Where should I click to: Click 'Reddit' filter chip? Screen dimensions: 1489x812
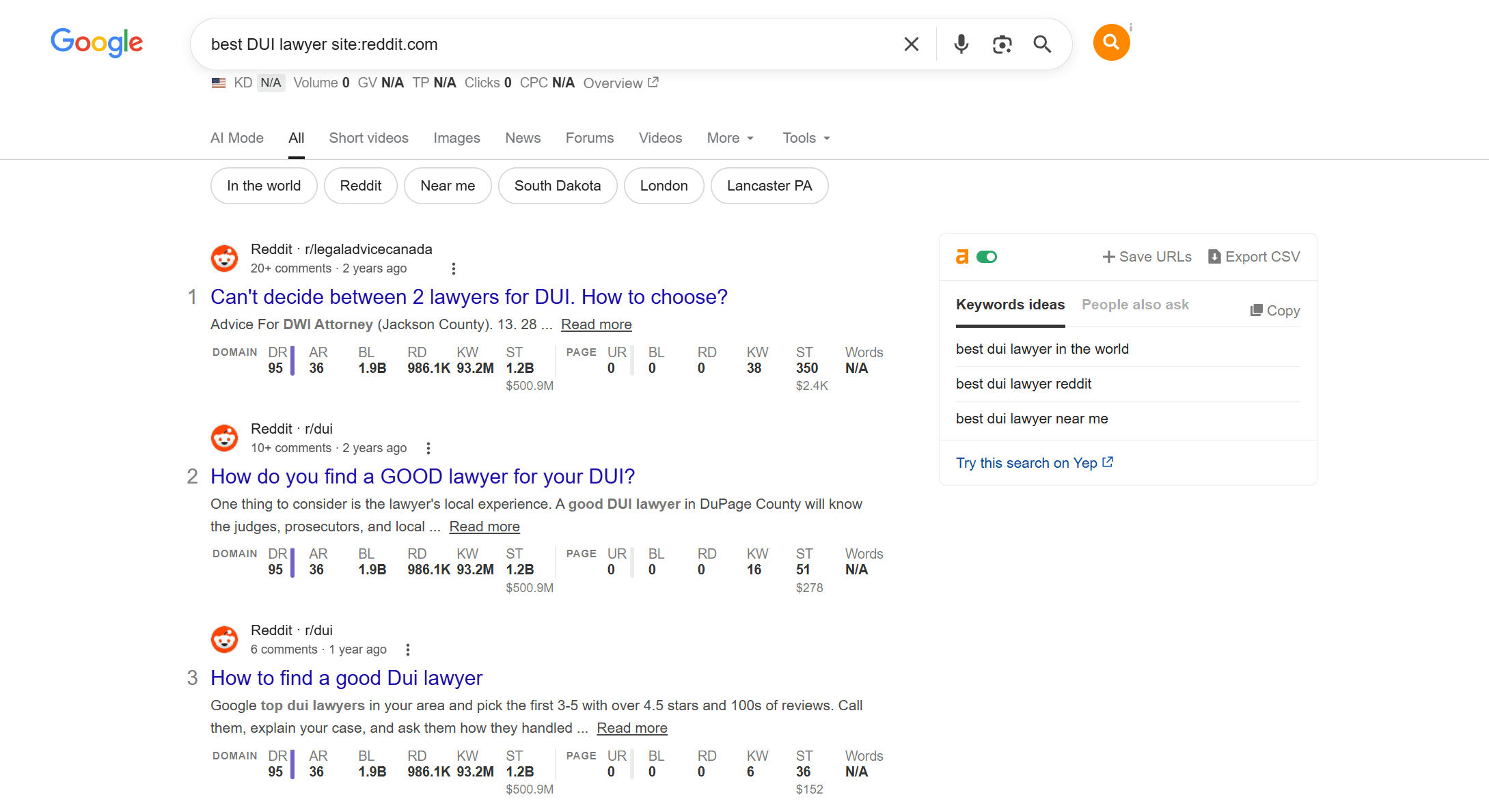361,186
